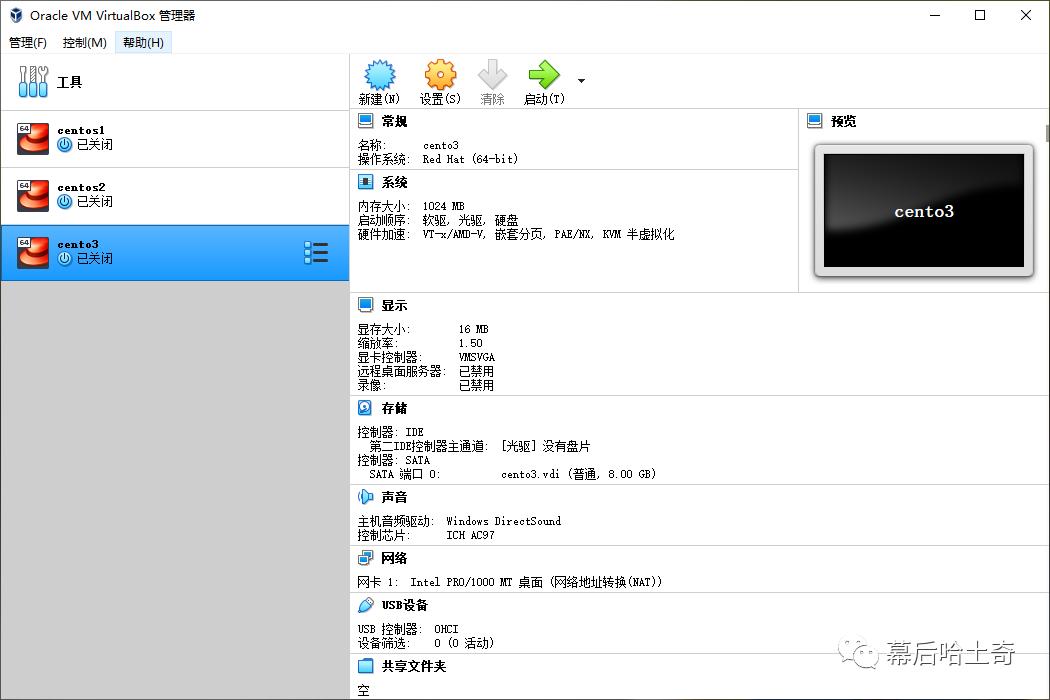Open Display (显示) section header
The image size is (1050, 700).
[394, 305]
